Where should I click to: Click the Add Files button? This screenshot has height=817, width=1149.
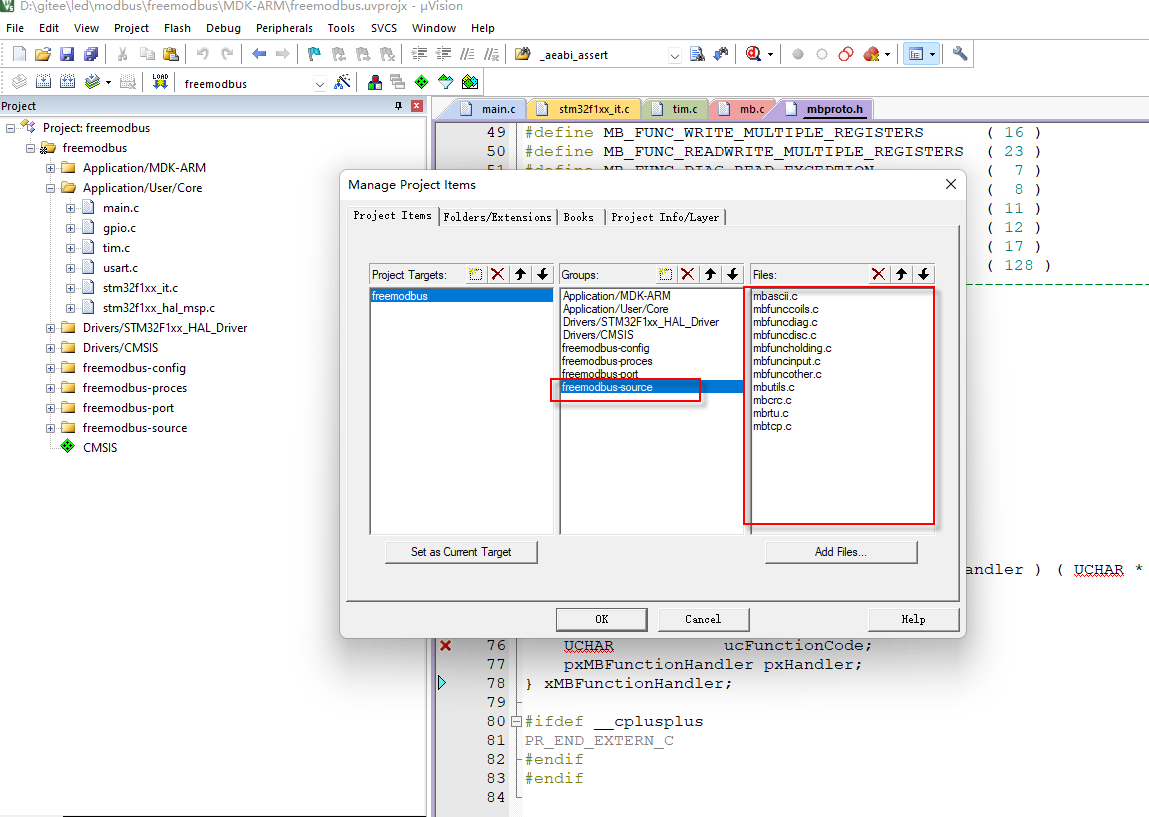840,551
